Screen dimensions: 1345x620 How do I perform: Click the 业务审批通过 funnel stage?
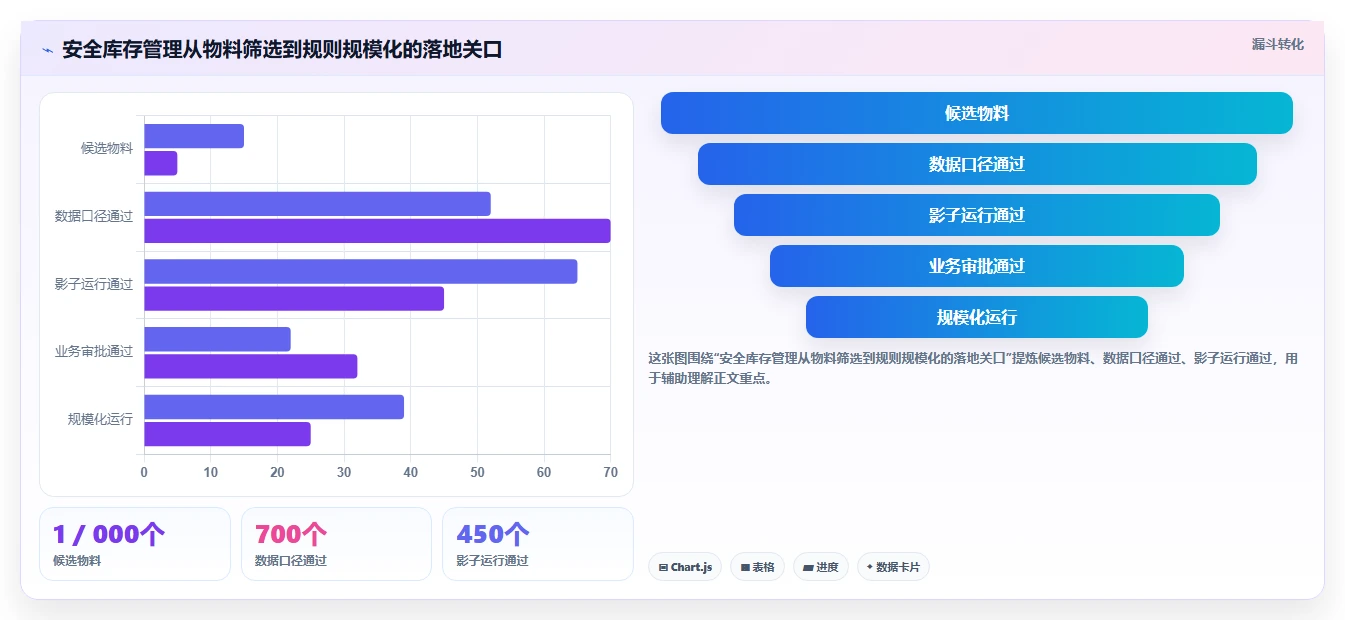click(x=977, y=266)
